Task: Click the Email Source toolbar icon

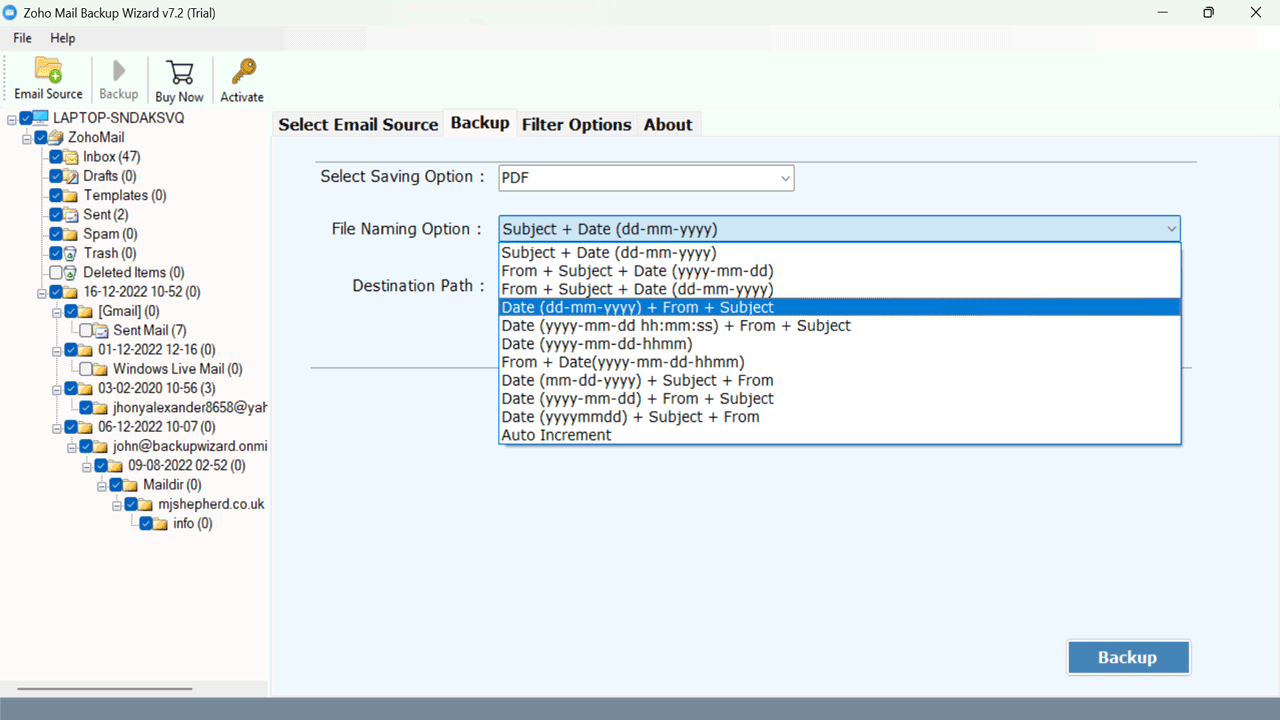Action: click(x=48, y=70)
